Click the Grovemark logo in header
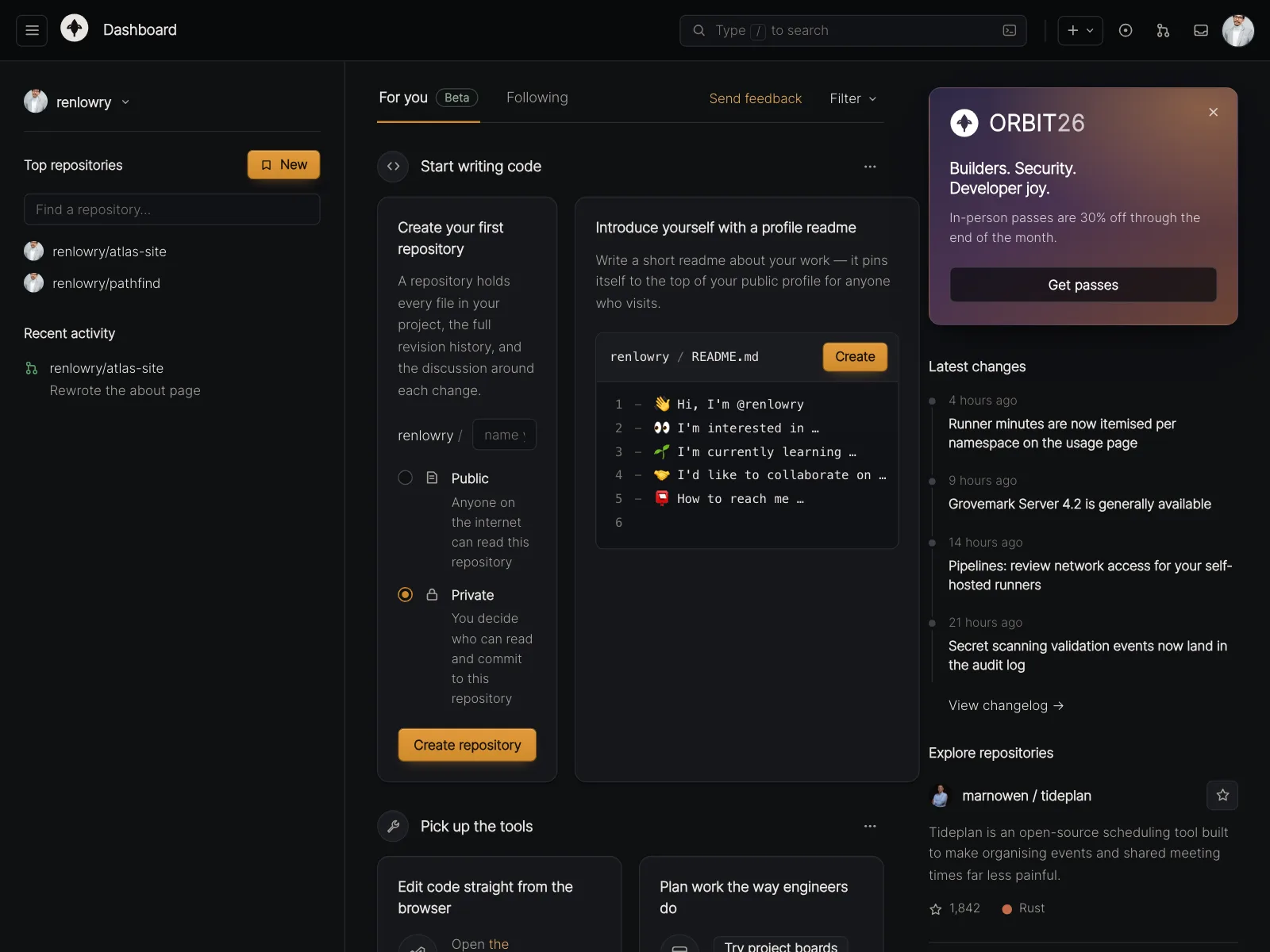 point(75,29)
